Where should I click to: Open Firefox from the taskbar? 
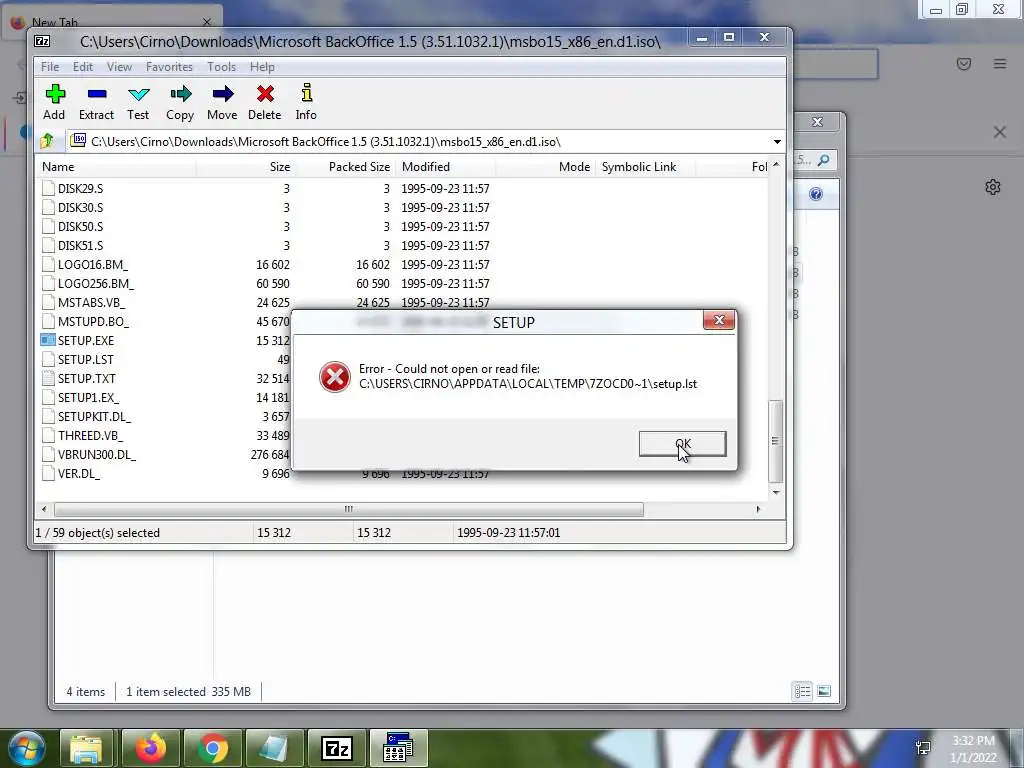(150, 748)
